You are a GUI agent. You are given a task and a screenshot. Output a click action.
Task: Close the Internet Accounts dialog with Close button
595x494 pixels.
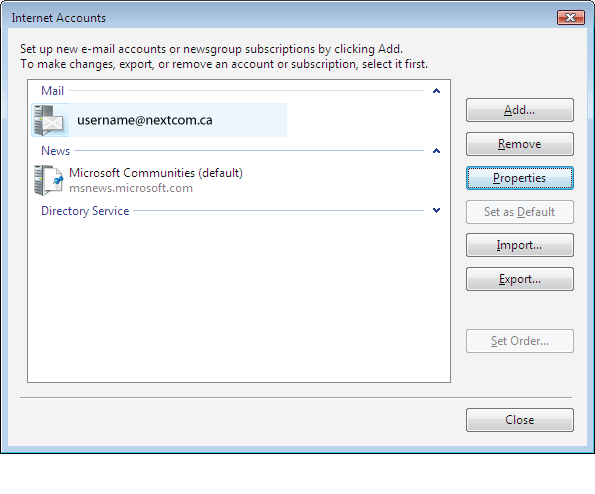pos(519,420)
